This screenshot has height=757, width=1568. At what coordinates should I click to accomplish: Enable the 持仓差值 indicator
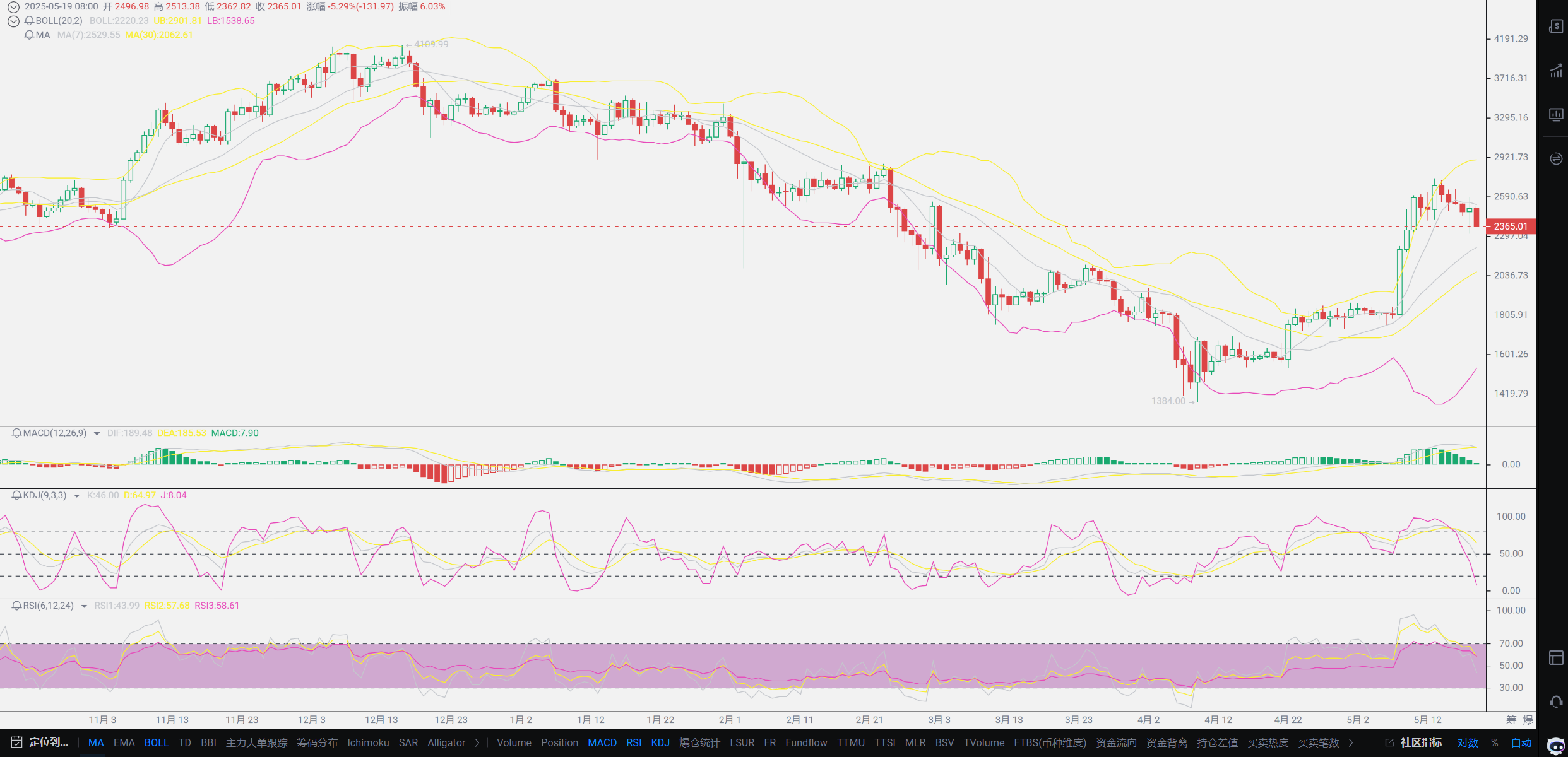pyautogui.click(x=1218, y=743)
